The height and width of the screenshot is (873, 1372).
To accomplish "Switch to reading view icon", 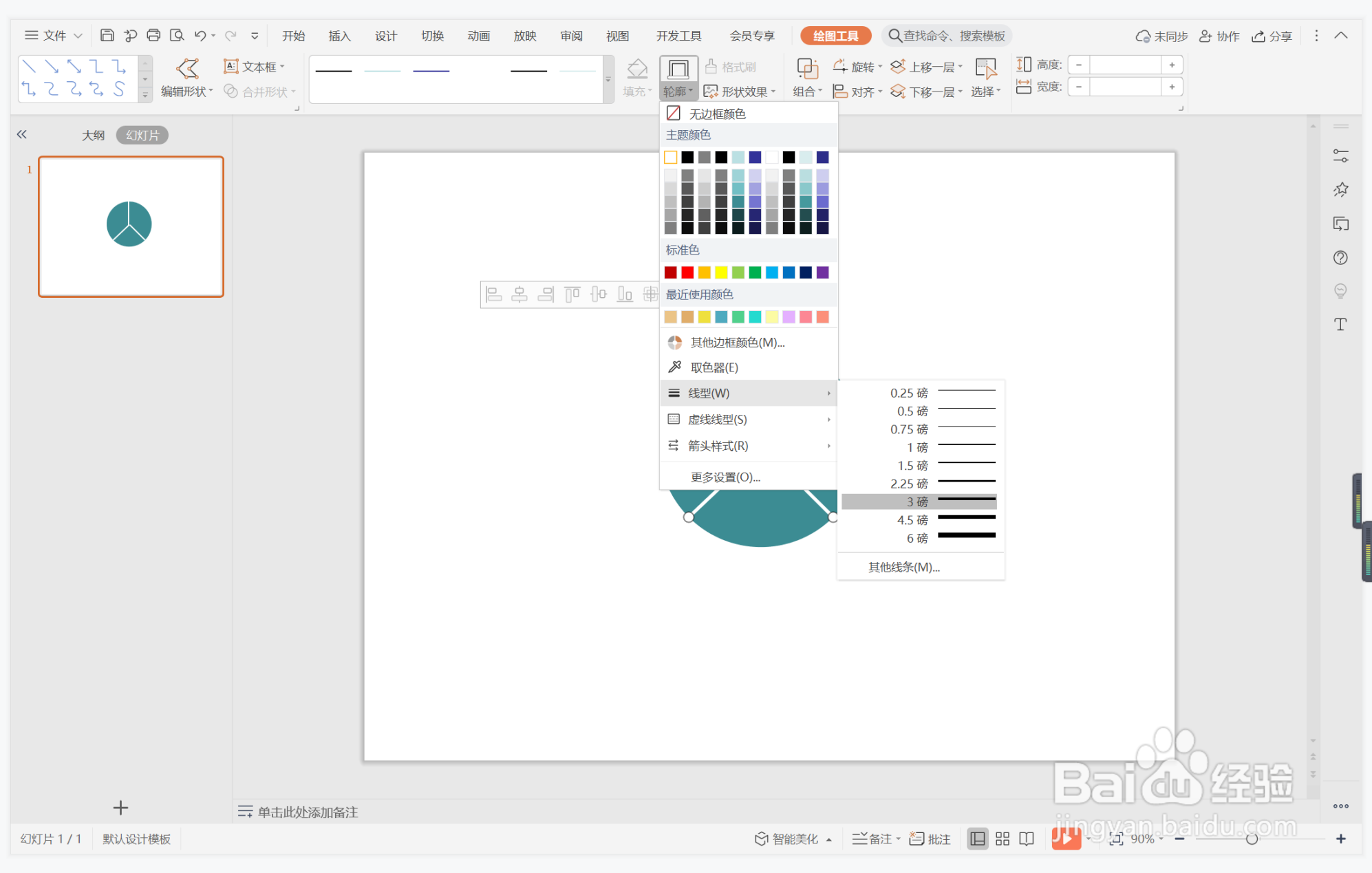I will [1027, 839].
